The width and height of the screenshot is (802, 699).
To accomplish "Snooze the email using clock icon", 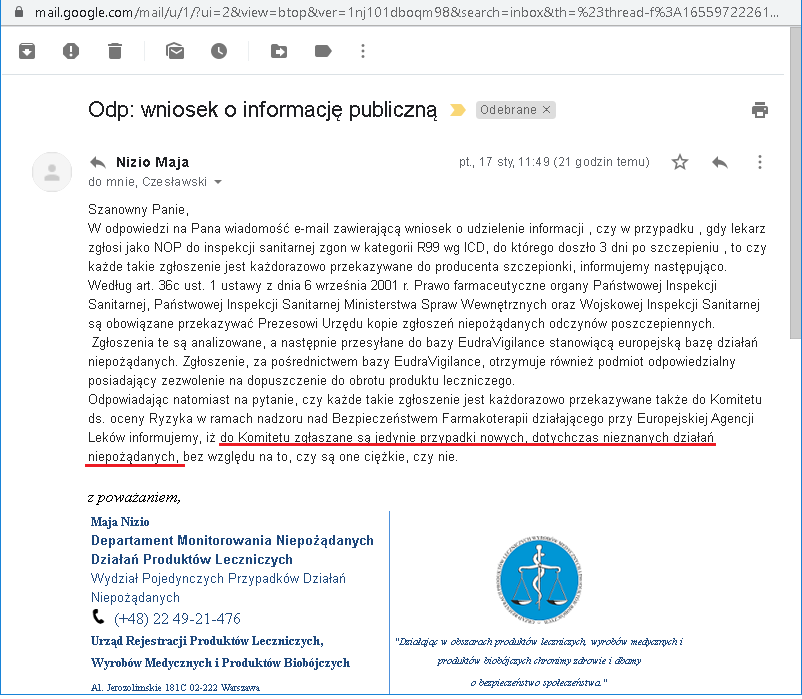I will [x=218, y=51].
